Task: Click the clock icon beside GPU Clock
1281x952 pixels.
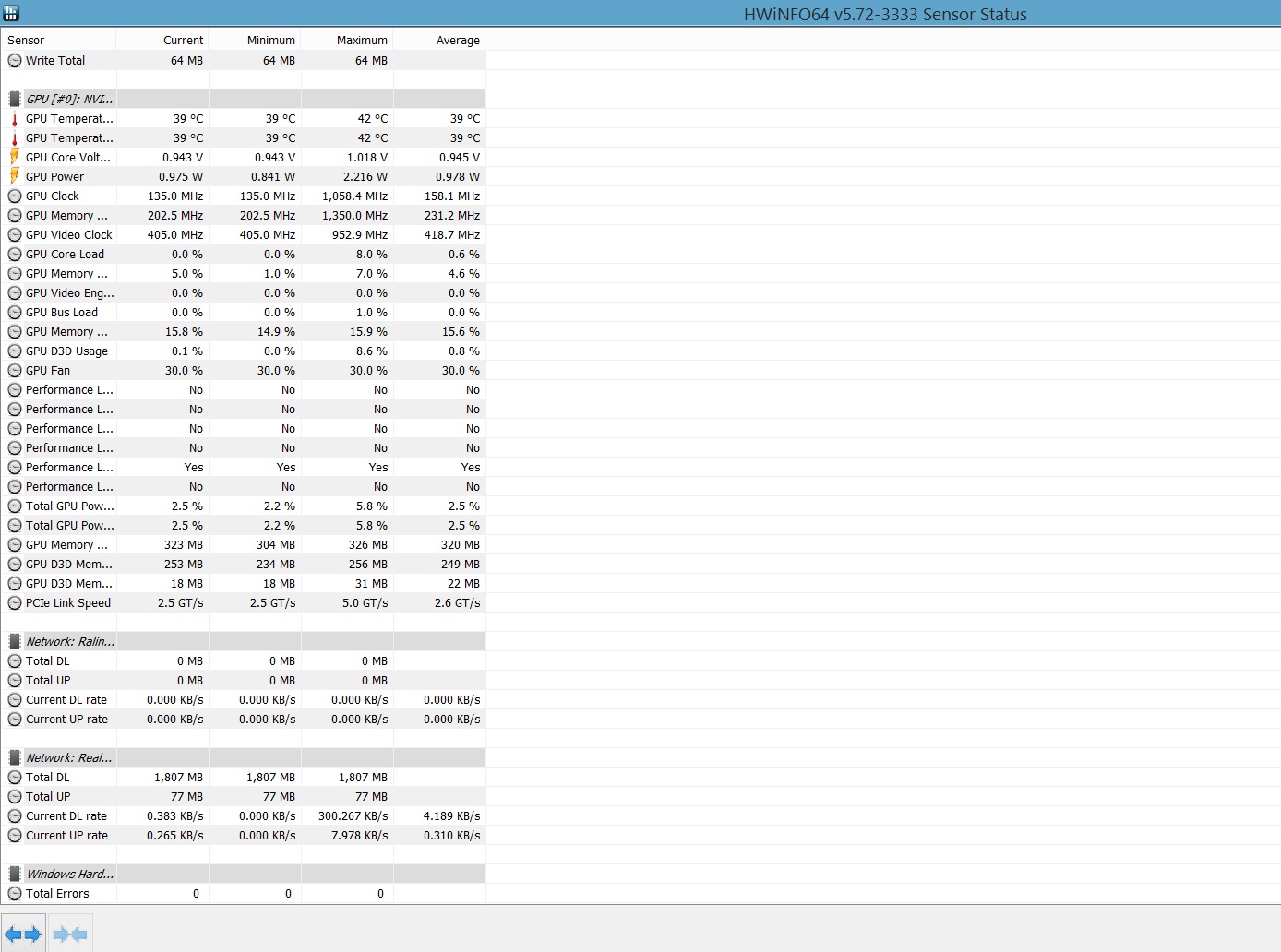Action: coord(15,196)
